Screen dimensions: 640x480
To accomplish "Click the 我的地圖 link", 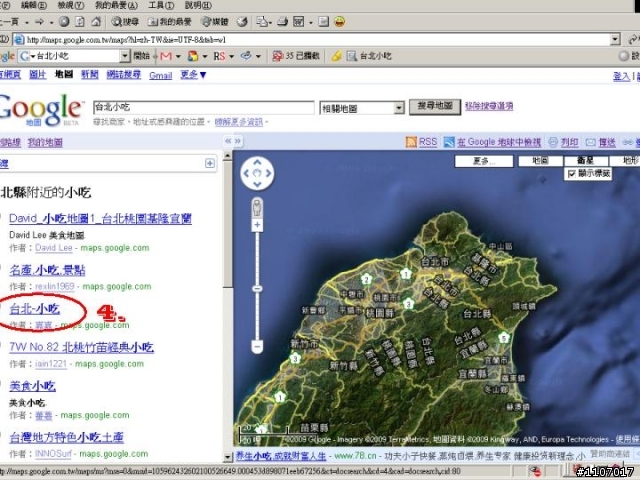I will point(45,142).
